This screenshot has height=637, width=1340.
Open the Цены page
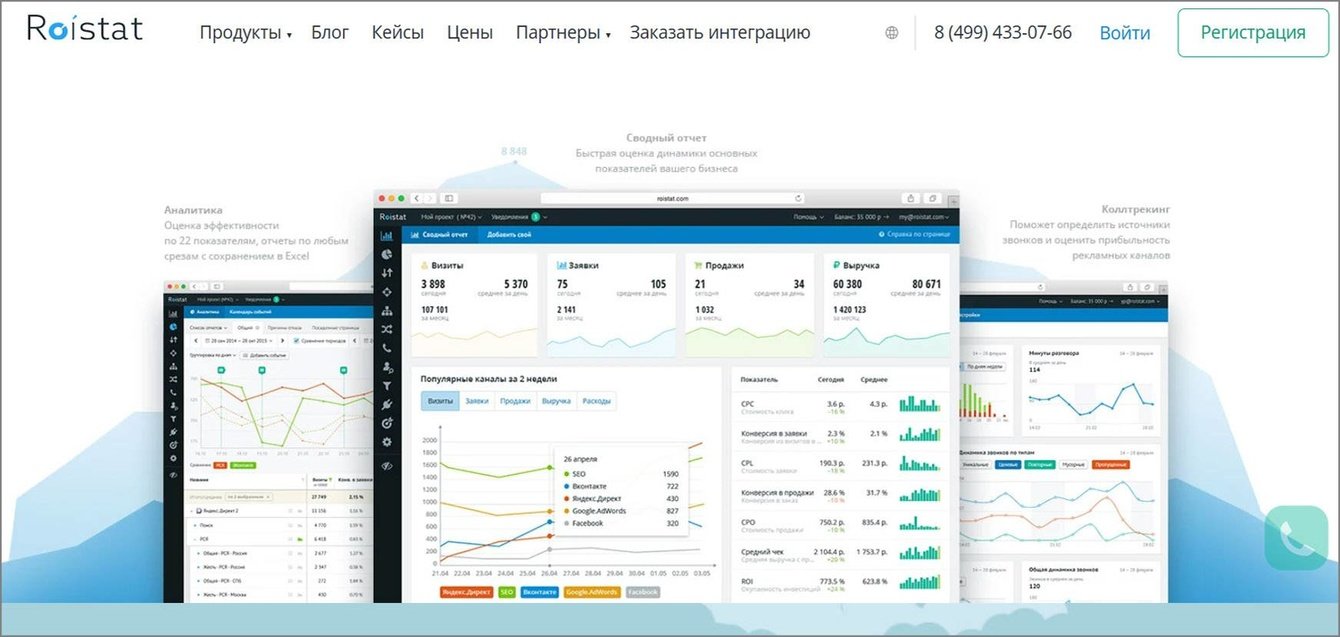coord(470,33)
